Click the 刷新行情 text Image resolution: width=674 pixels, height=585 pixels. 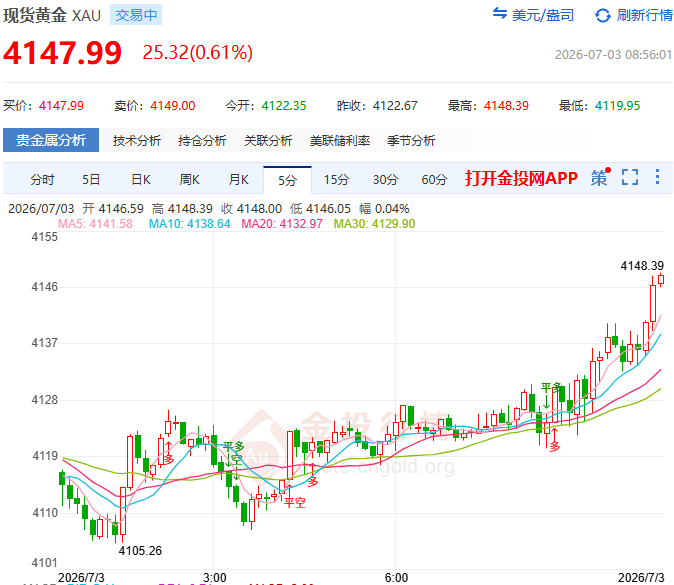645,15
